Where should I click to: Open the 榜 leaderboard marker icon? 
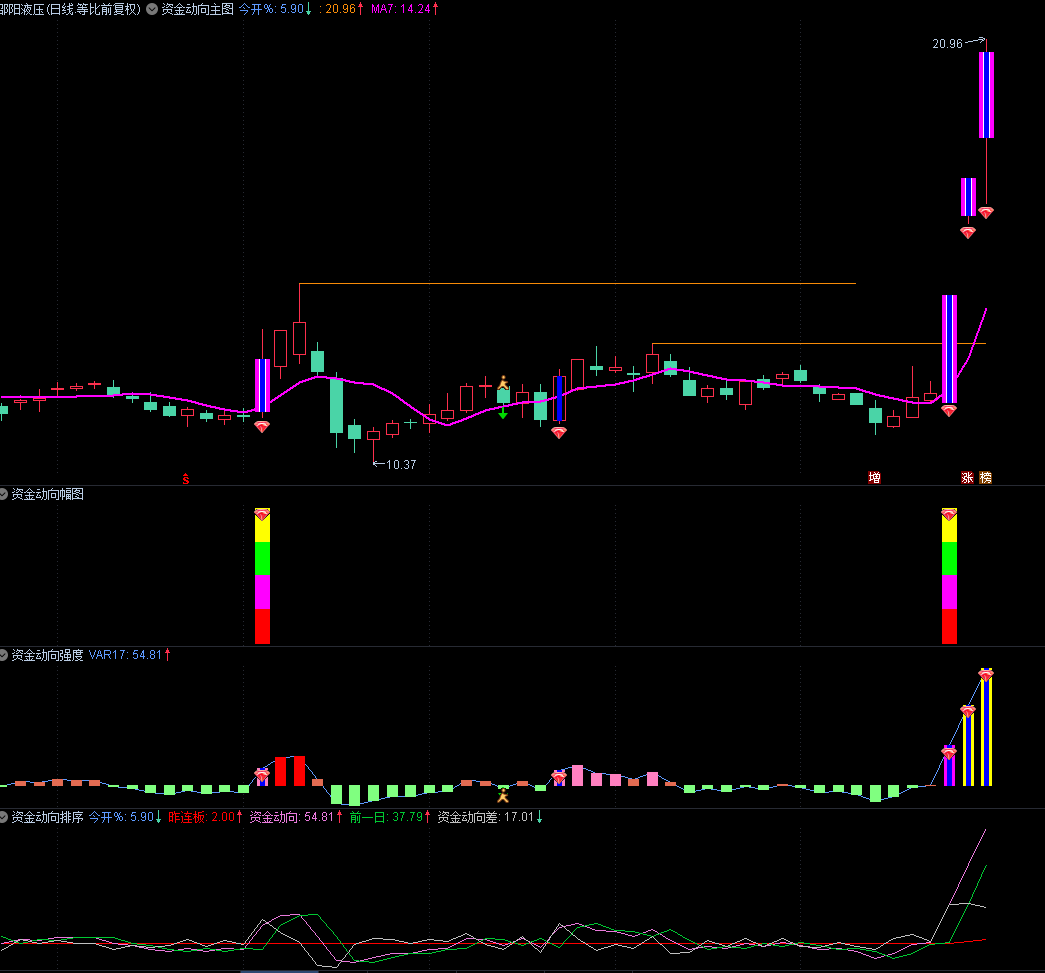[986, 478]
